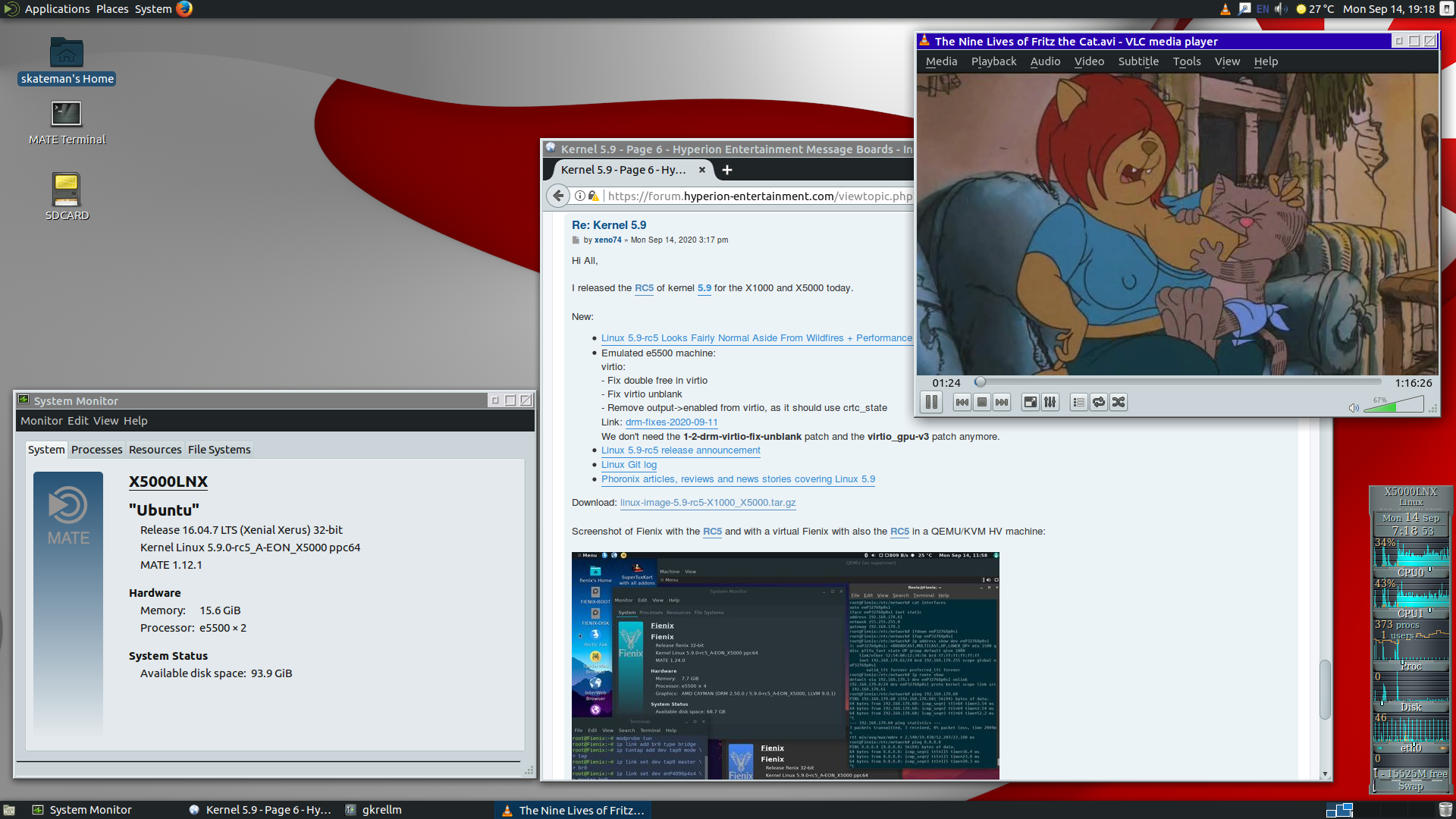Open VLC View menu
The height and width of the screenshot is (819, 1456).
(x=1227, y=61)
